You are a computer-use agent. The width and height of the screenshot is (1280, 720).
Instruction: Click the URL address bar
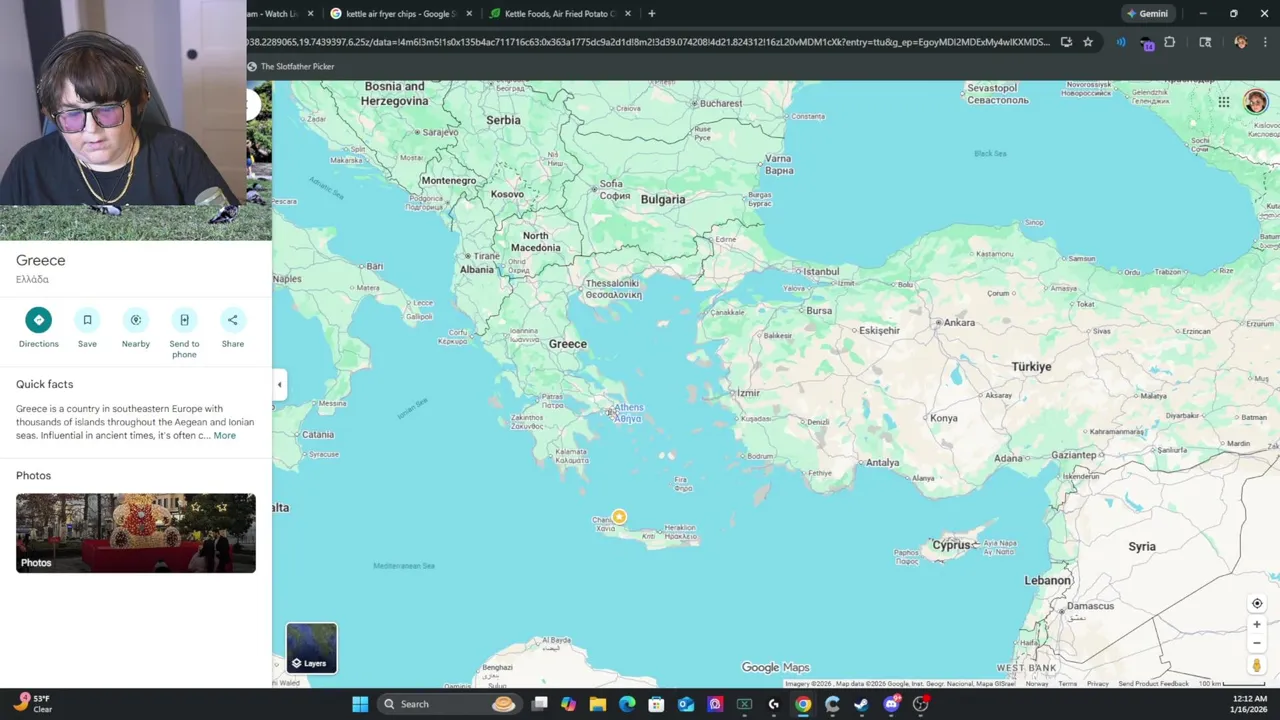(648, 42)
